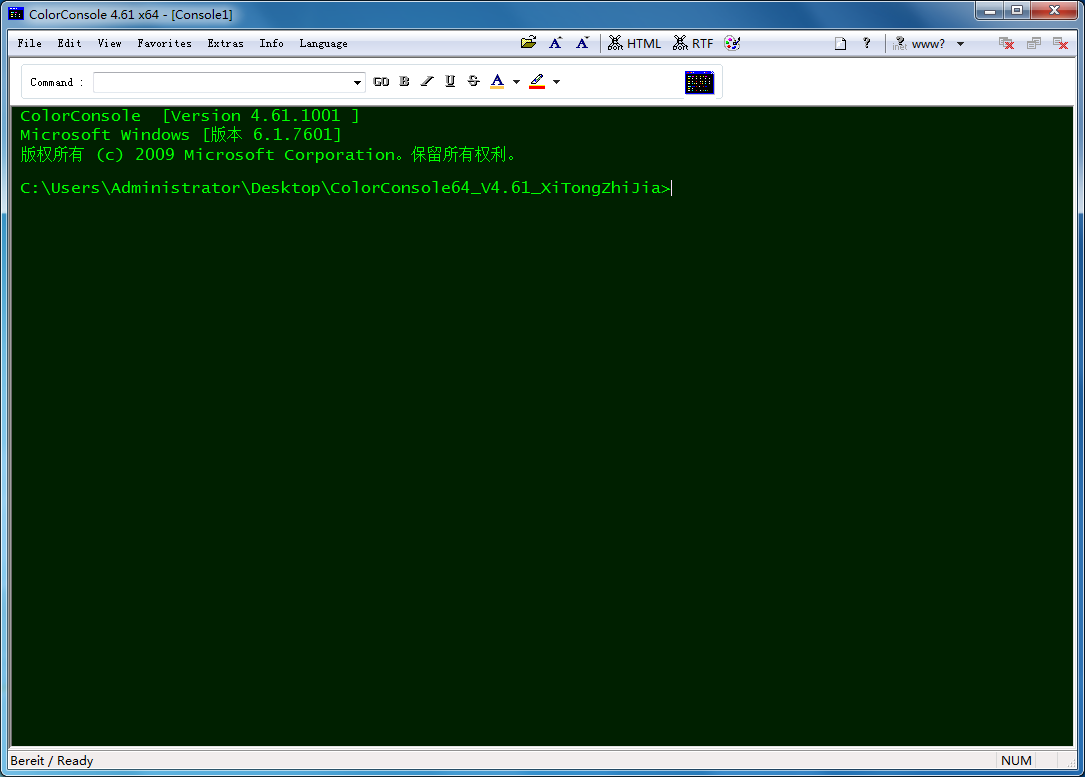Screen dimensions: 1085x777
Task: Apply highlight color marker icon
Action: (x=537, y=82)
